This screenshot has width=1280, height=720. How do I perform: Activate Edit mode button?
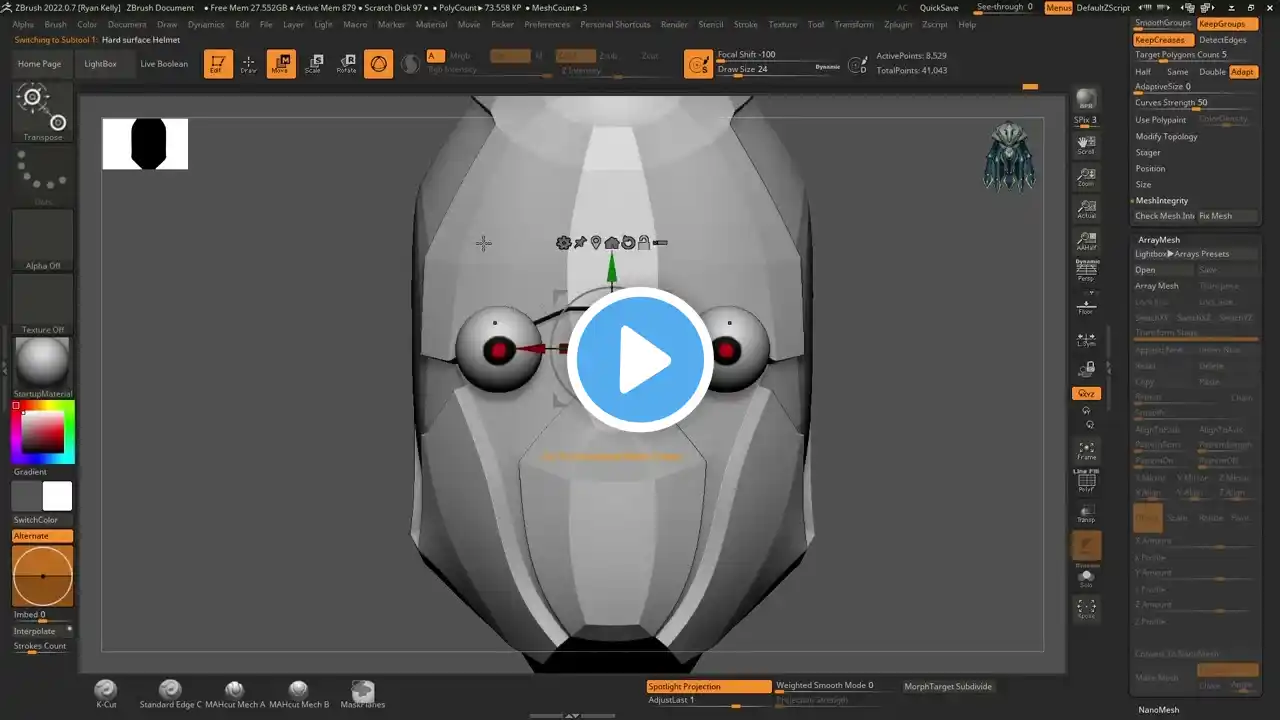pos(218,64)
